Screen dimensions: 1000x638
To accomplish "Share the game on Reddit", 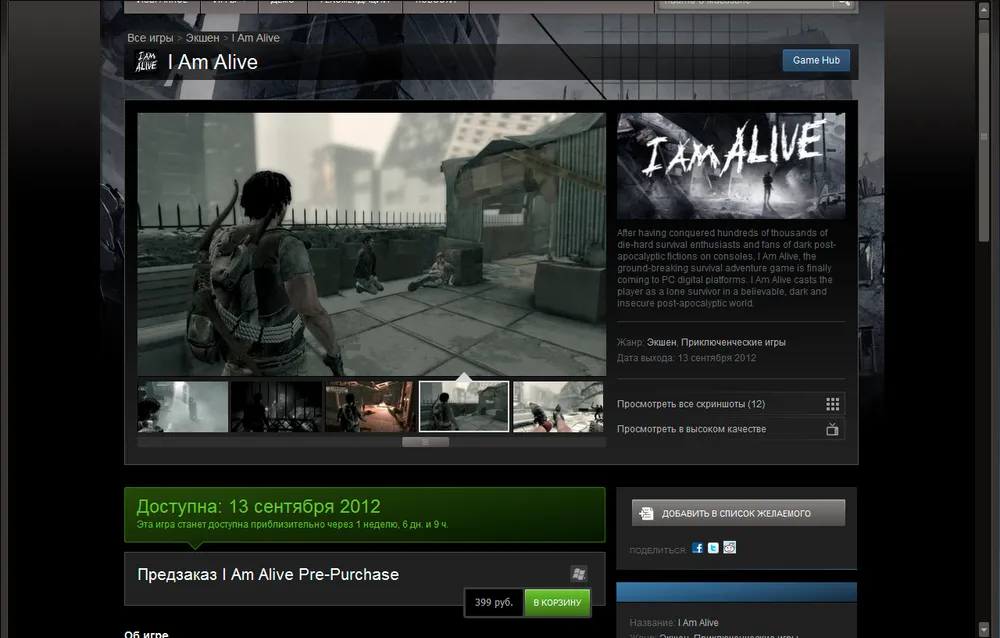I will [729, 548].
